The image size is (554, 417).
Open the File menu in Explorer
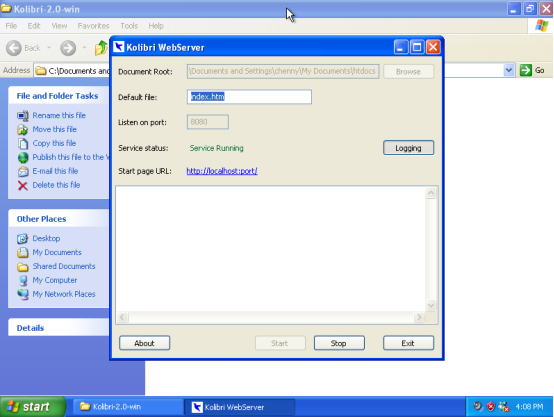point(11,26)
